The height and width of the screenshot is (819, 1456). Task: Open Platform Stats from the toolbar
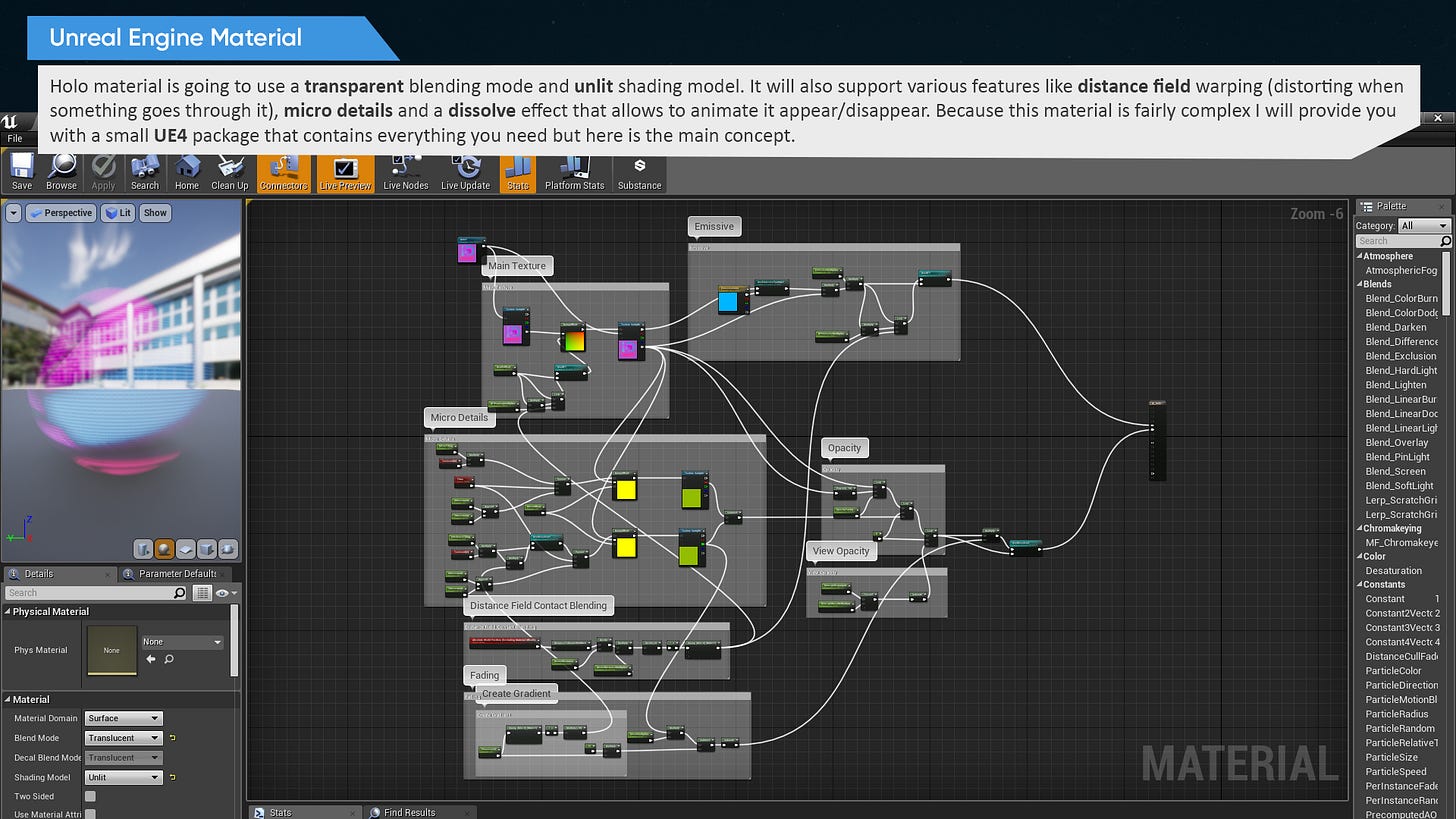(574, 172)
